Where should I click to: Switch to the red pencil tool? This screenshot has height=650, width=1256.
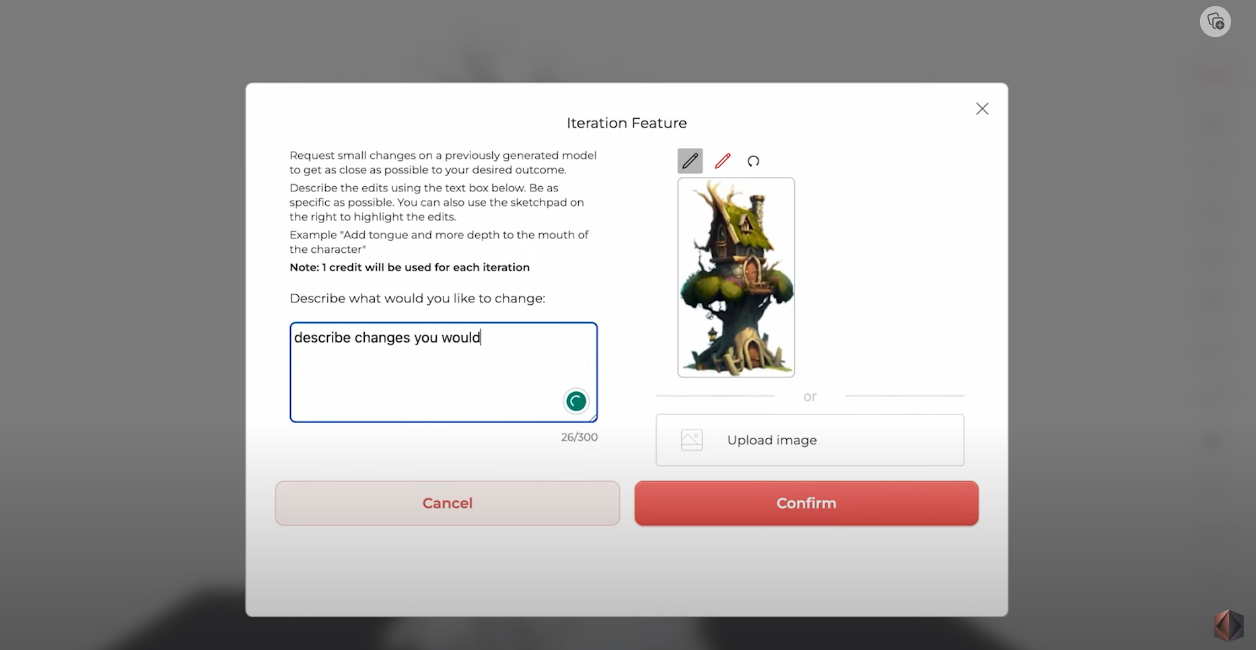722,161
